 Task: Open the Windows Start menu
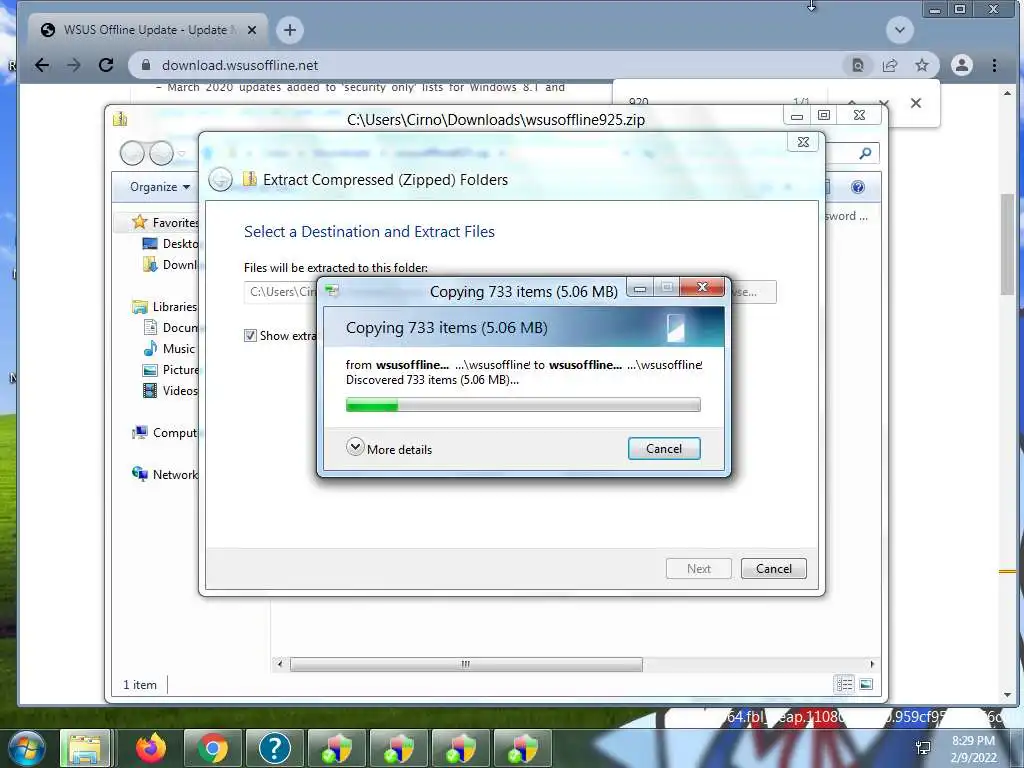25,748
